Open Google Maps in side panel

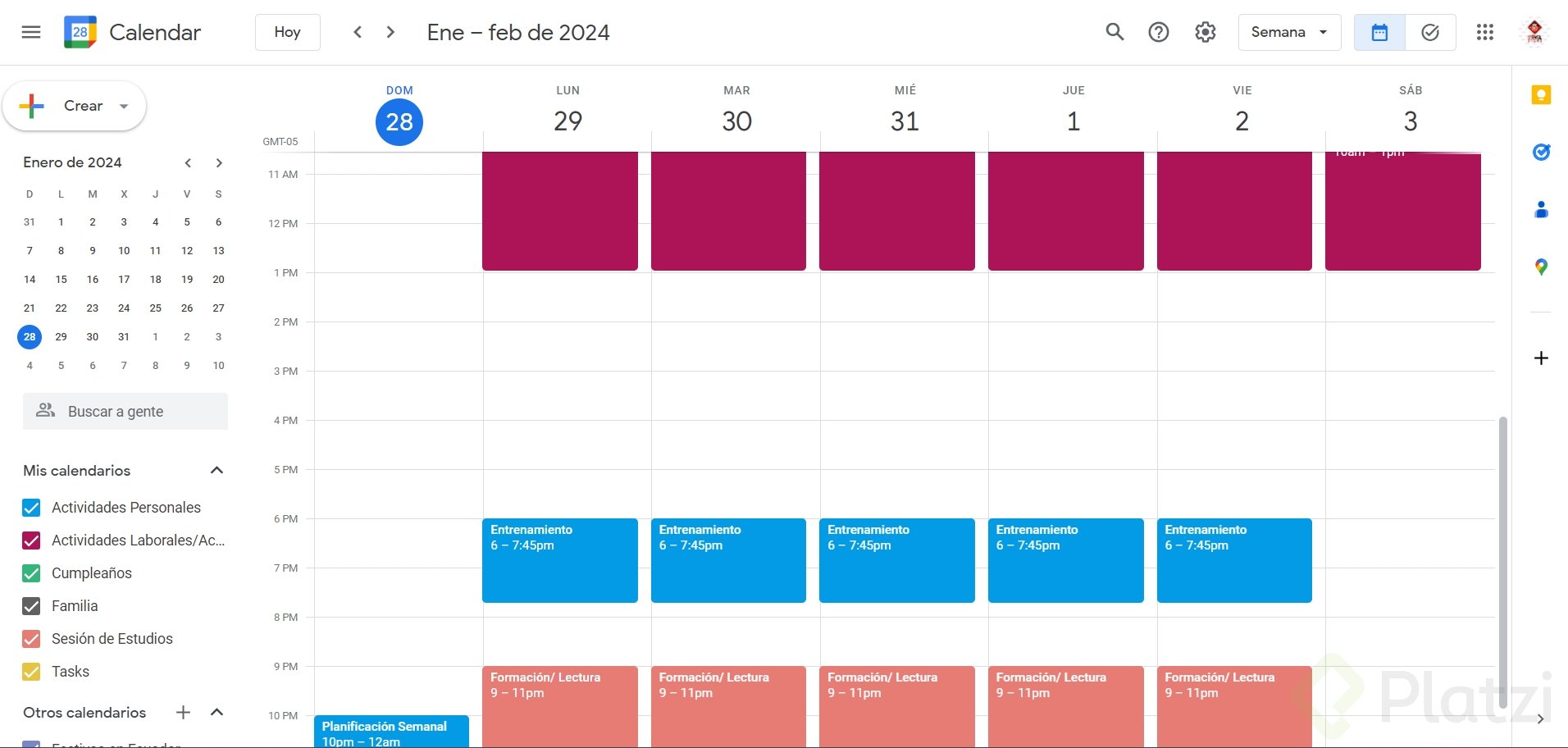(1541, 267)
